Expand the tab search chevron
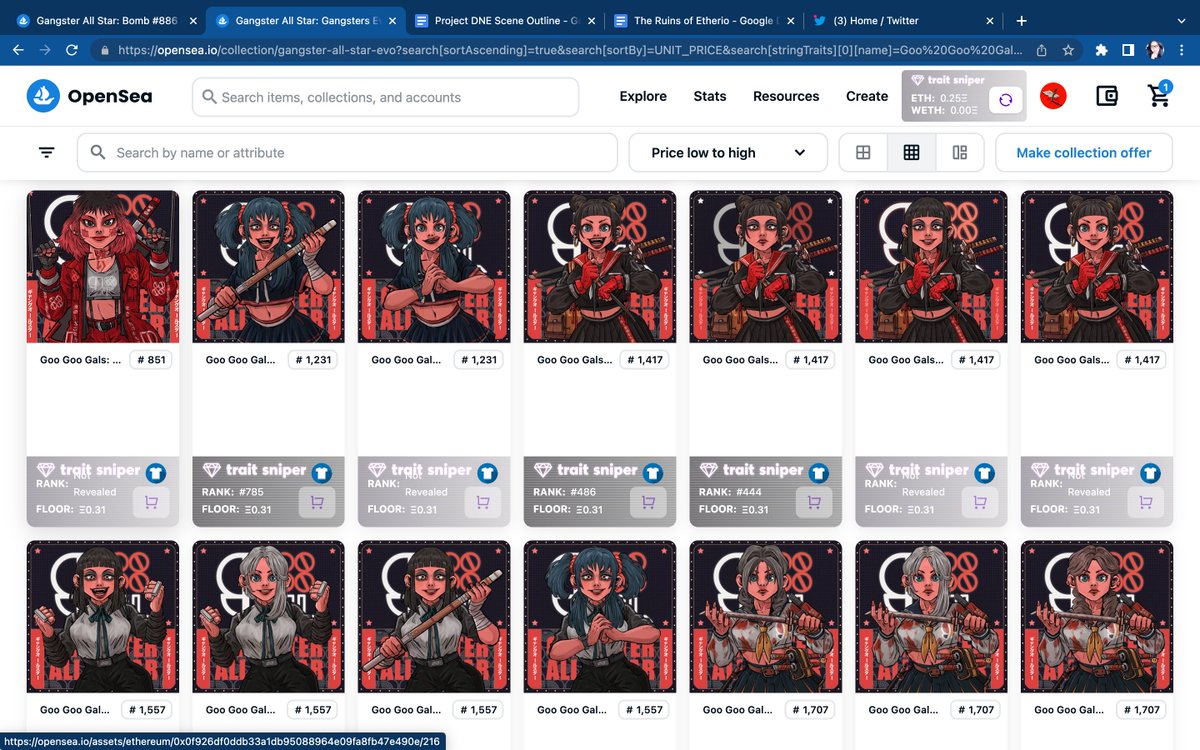Image resolution: width=1200 pixels, height=750 pixels. [1182, 20]
